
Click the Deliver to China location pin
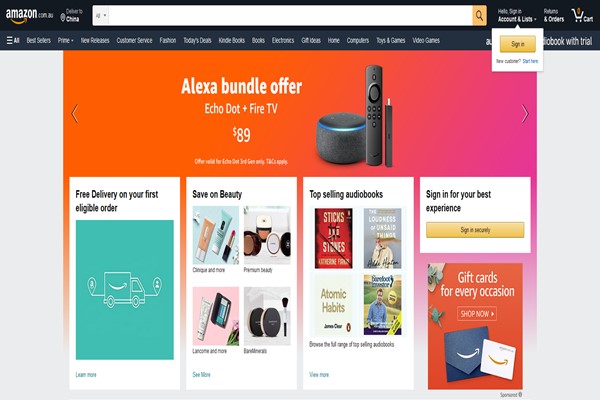point(63,18)
